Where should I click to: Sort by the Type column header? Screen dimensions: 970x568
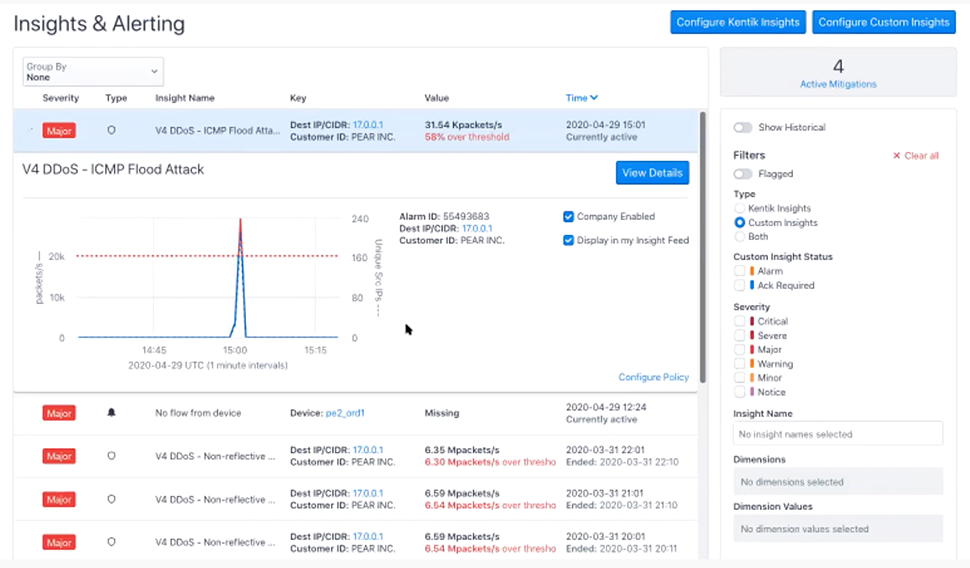tap(116, 98)
